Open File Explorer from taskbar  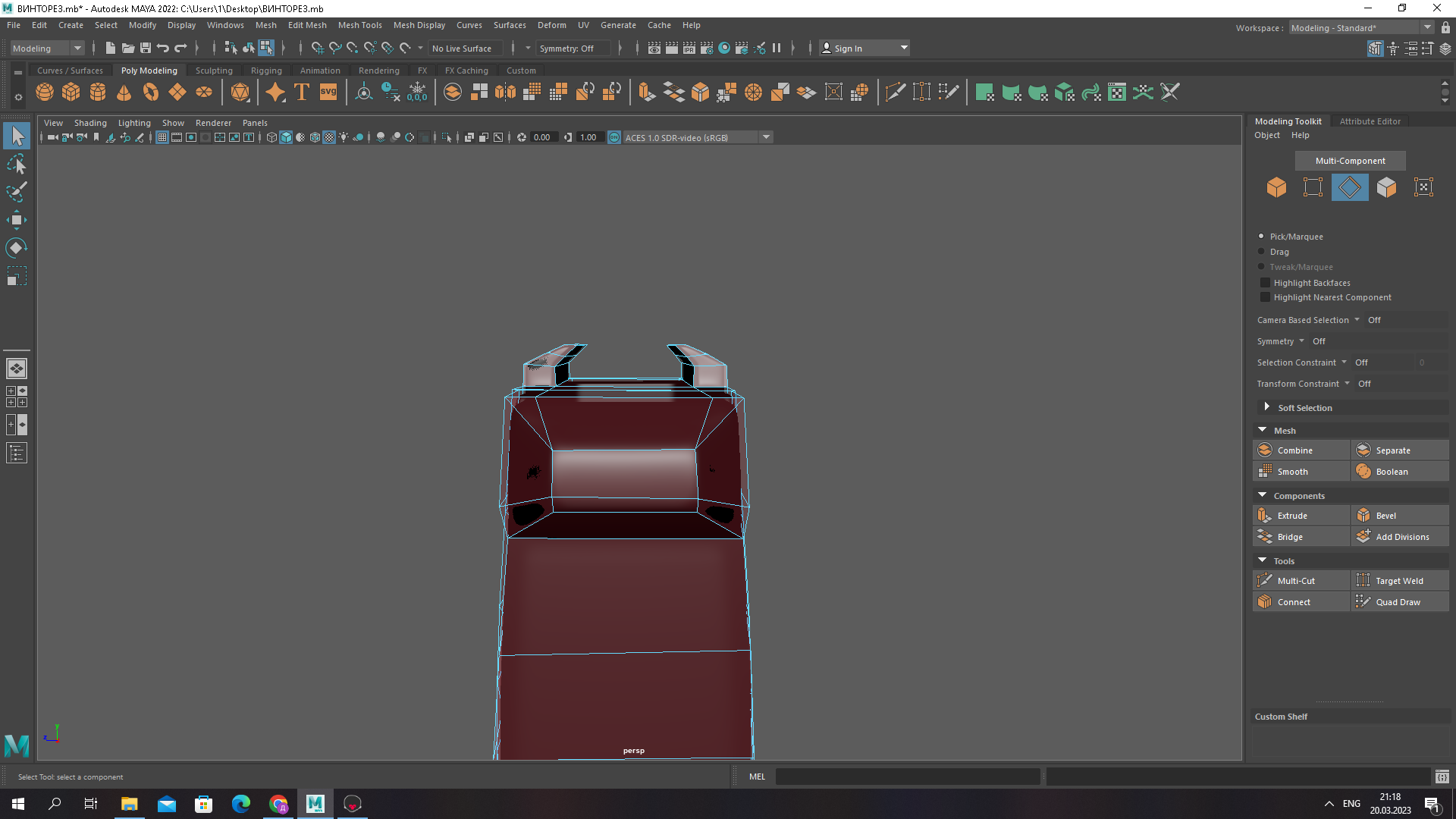coord(129,804)
